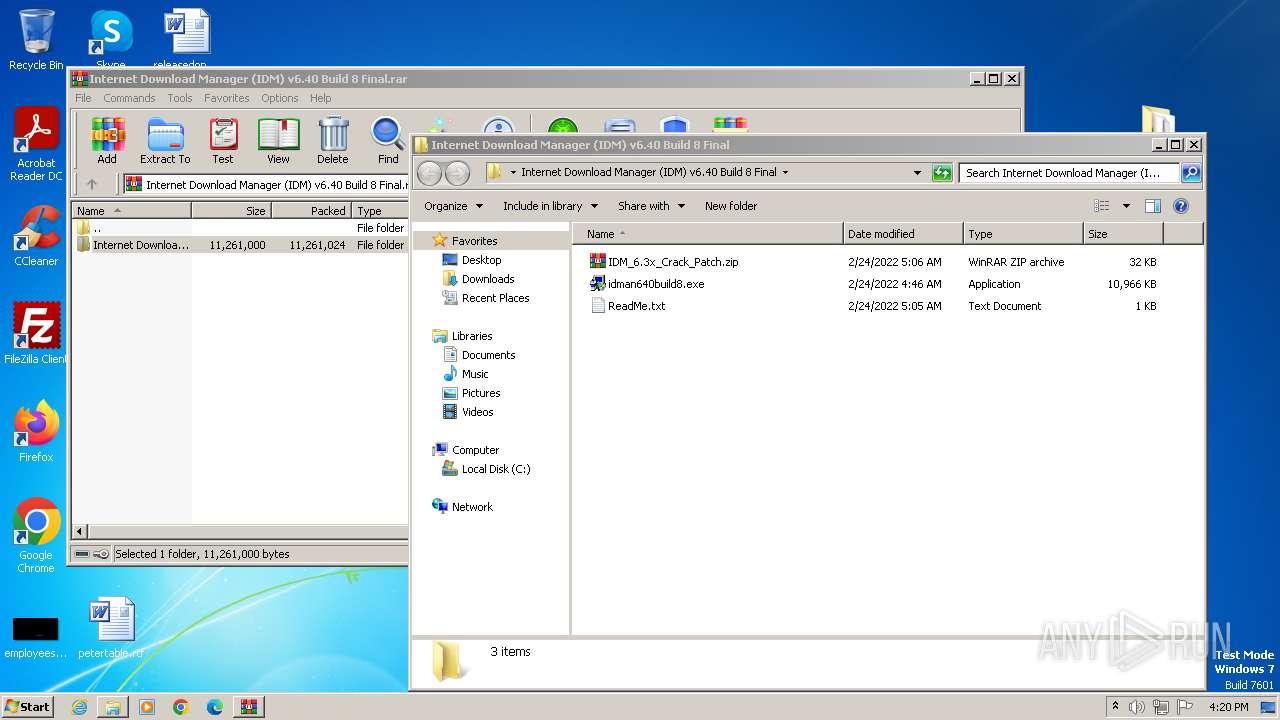The image size is (1280, 720).
Task: Click the Explorer search magnifier icon
Action: pyautogui.click(x=1190, y=172)
